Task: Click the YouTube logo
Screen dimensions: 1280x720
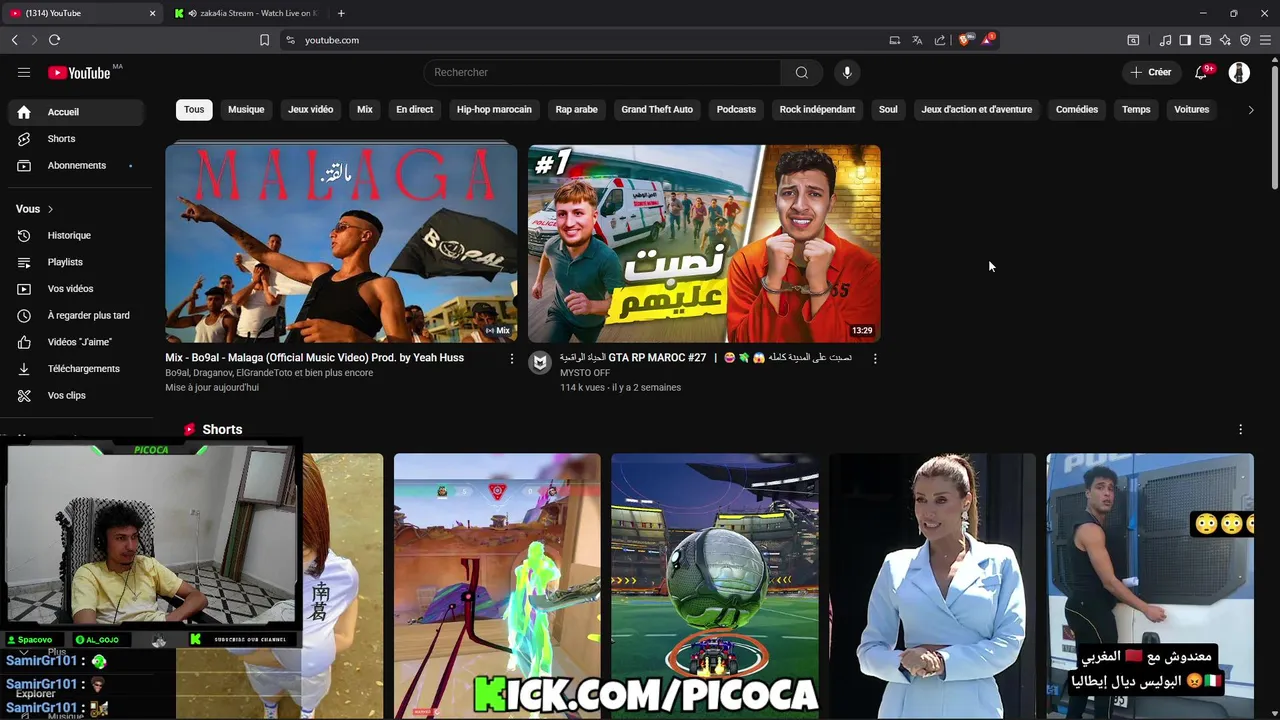Action: coord(79,72)
